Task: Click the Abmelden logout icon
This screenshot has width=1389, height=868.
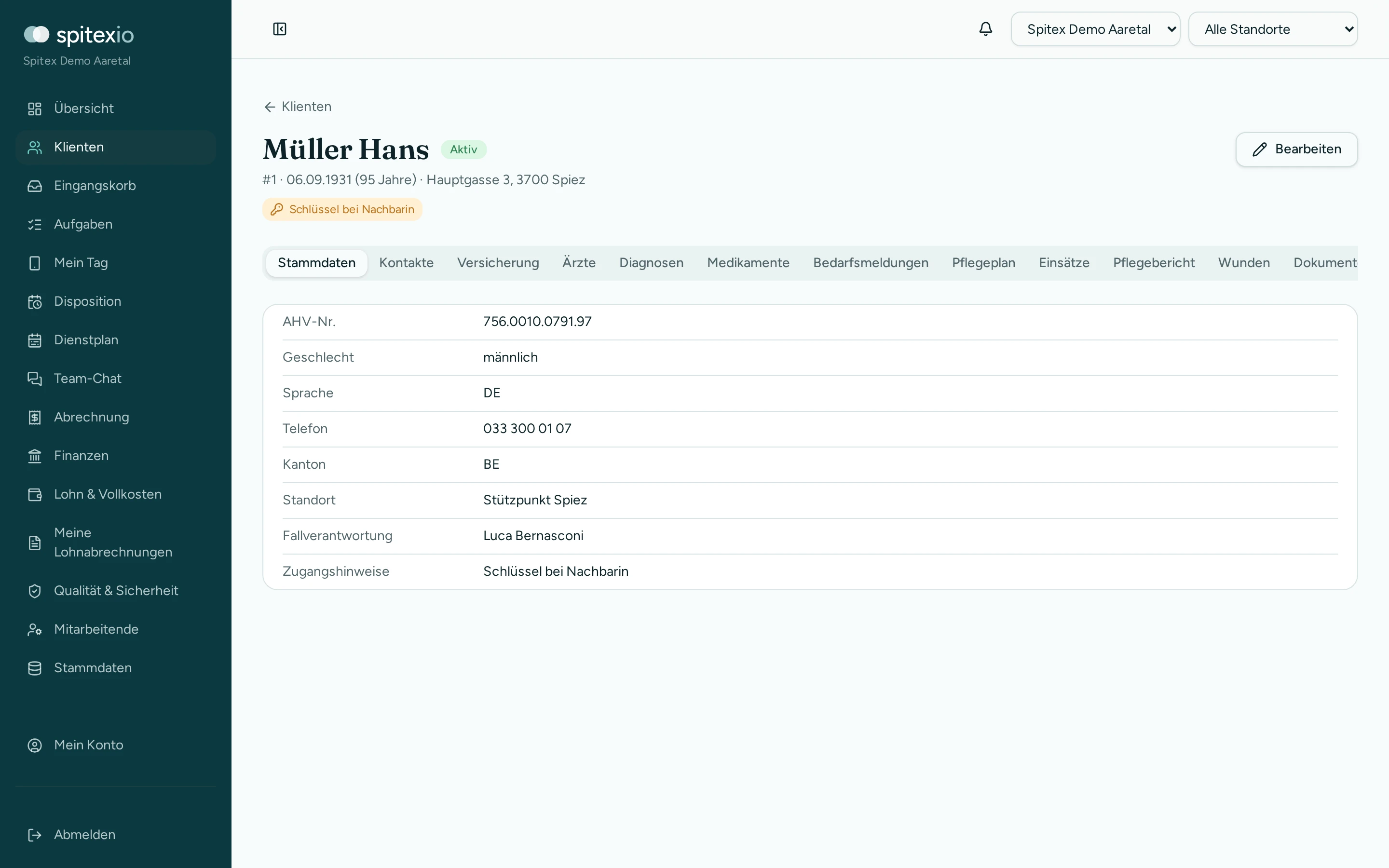Action: pyautogui.click(x=35, y=835)
